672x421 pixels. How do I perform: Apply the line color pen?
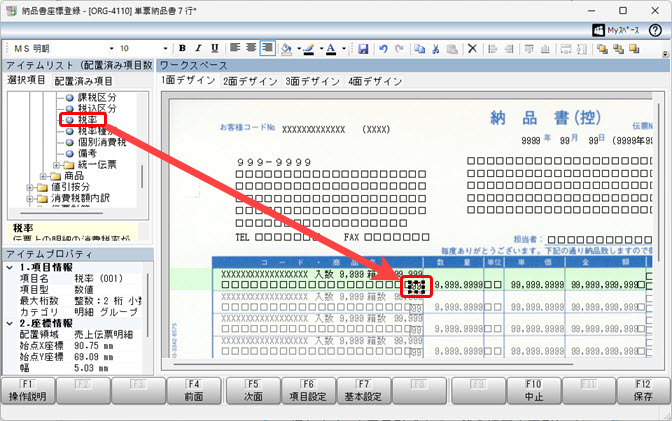[309, 49]
